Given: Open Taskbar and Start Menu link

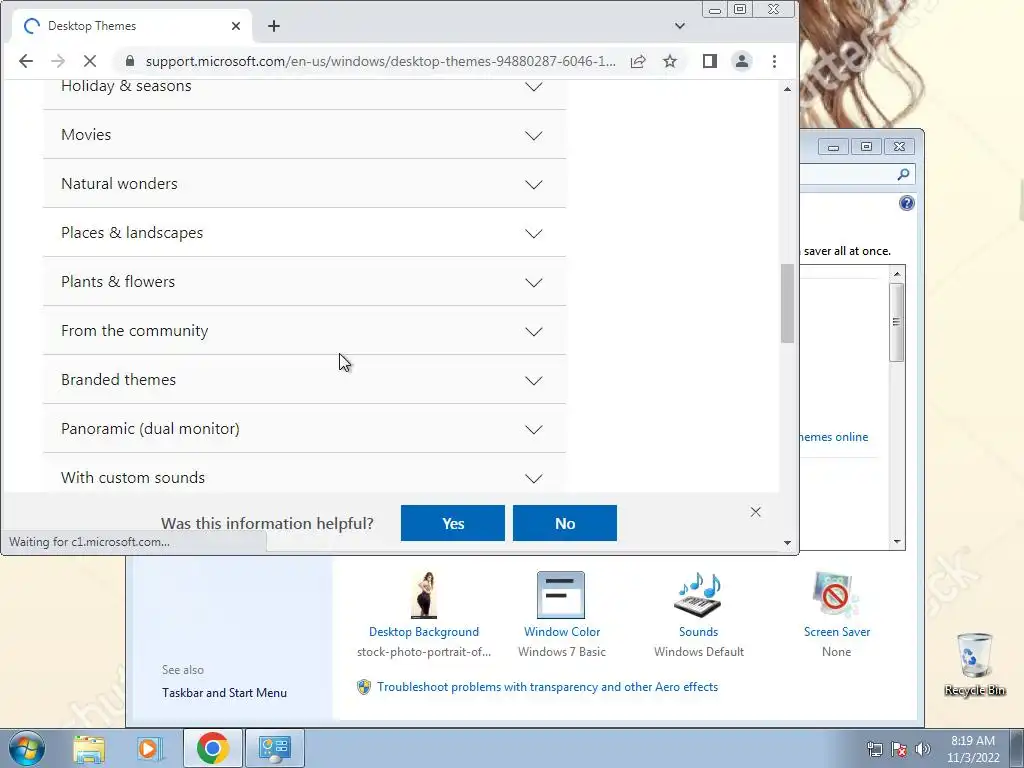Looking at the screenshot, I should pos(224,693).
